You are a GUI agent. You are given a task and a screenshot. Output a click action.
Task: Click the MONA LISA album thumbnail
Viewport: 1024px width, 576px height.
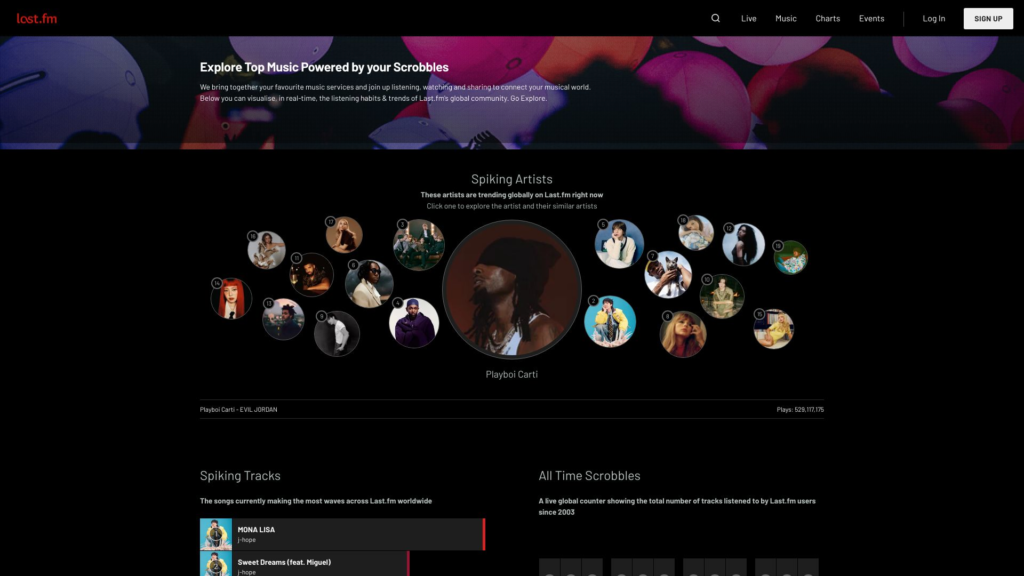click(x=216, y=534)
